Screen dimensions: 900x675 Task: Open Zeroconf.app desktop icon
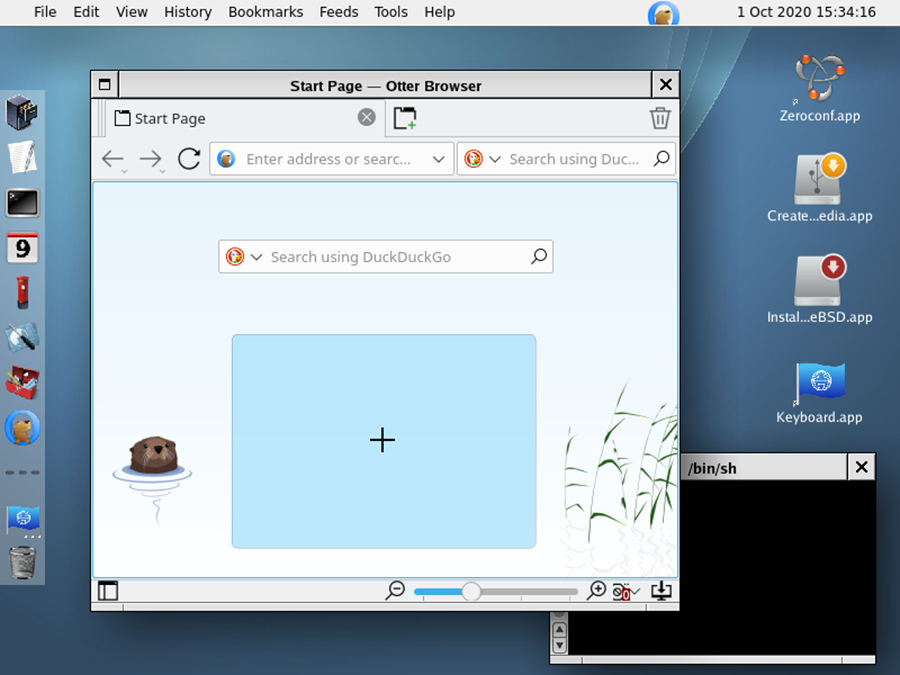pos(819,89)
